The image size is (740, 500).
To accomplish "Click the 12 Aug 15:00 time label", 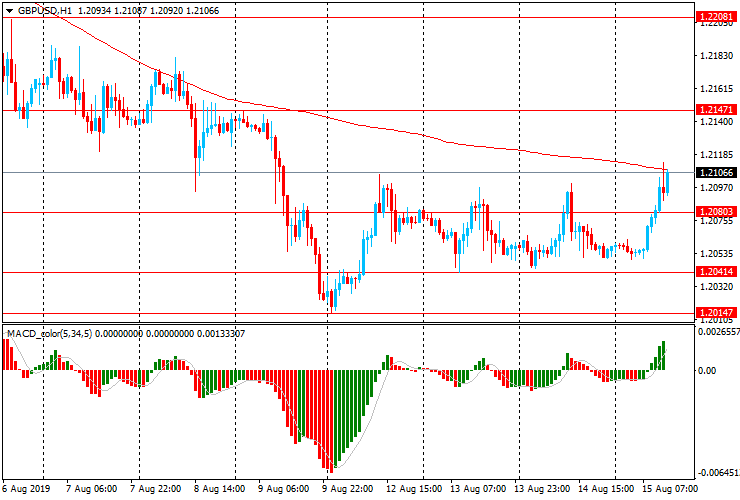I will (x=414, y=488).
